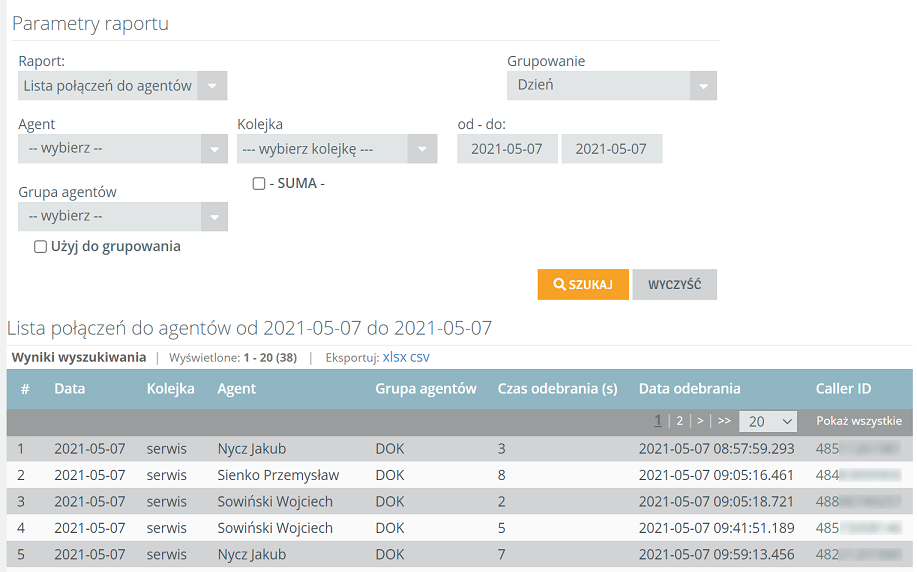Viewport: 917px width, 572px height.
Task: Go to next results page arrow
Action: tap(700, 421)
